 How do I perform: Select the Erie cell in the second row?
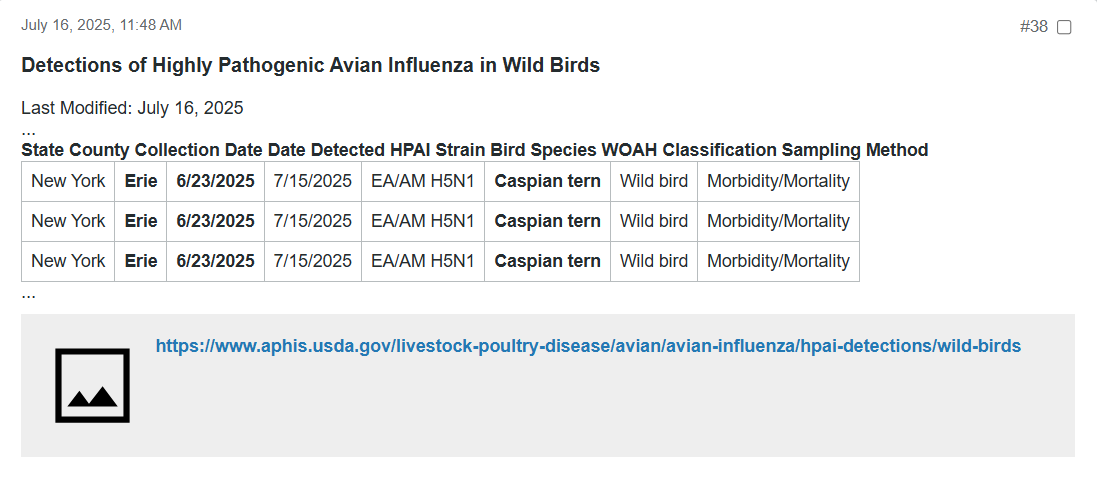point(141,221)
